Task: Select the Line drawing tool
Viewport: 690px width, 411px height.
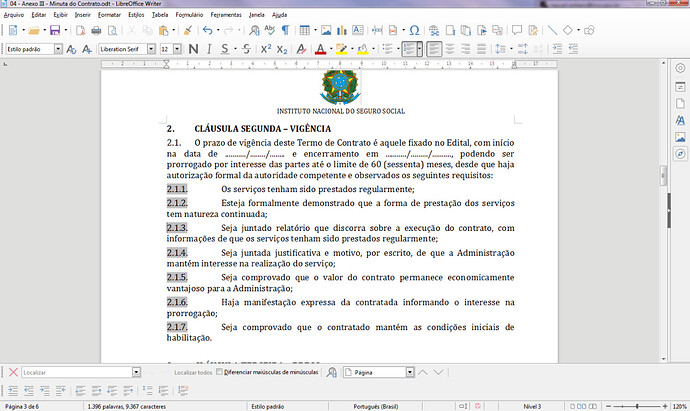Action: tap(552, 30)
